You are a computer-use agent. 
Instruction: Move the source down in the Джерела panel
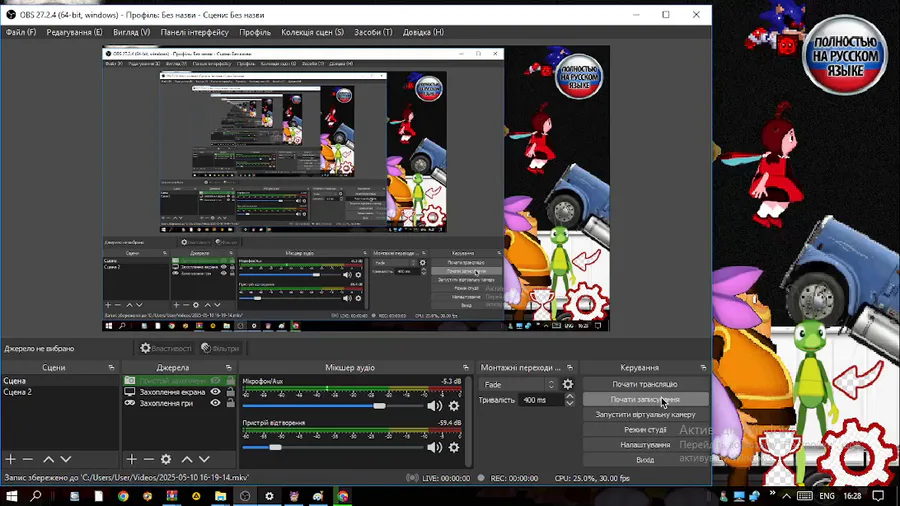pyautogui.click(x=204, y=459)
